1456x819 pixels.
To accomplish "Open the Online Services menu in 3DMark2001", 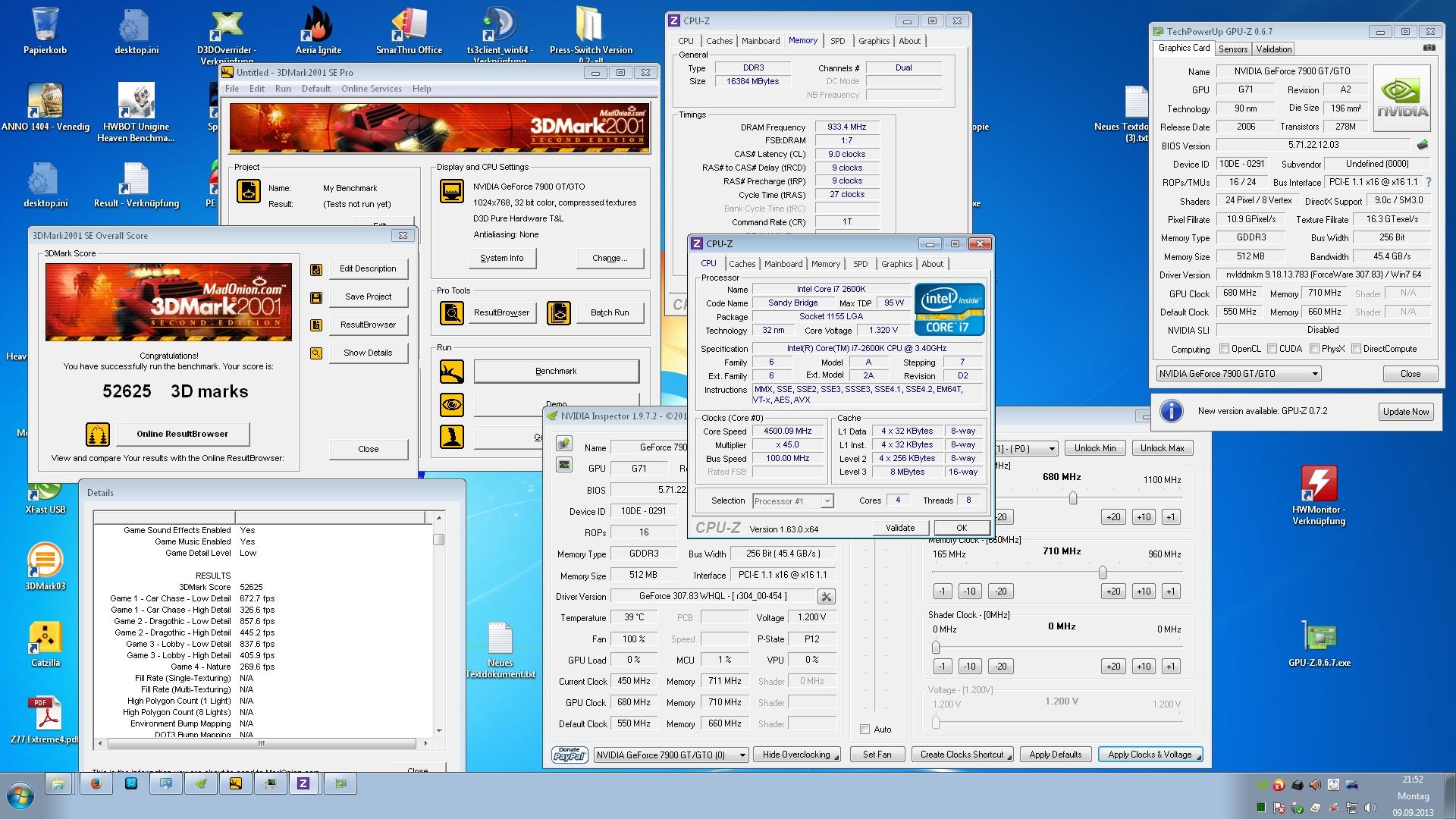I will pos(371,89).
